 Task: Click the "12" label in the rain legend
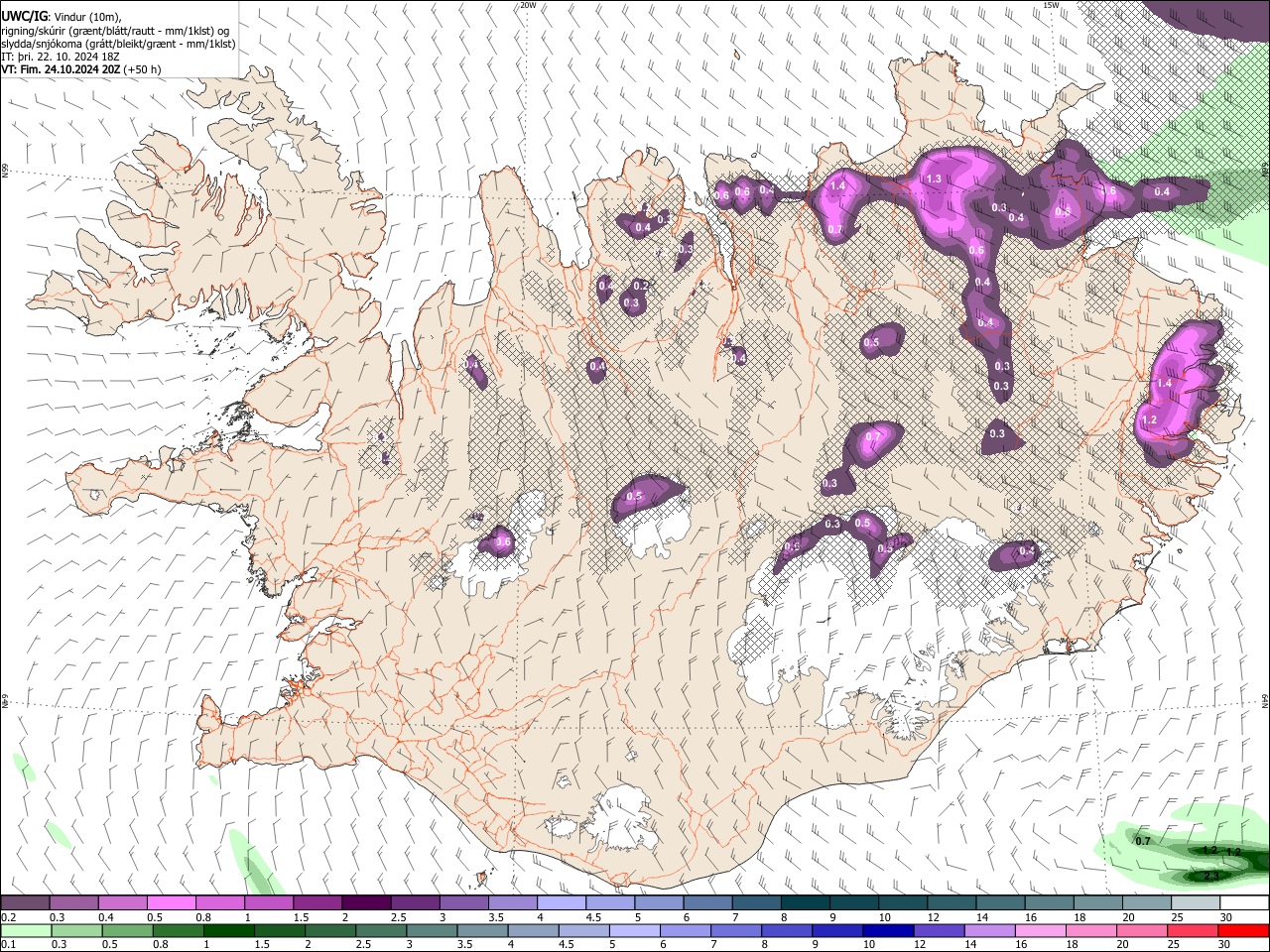(922, 944)
